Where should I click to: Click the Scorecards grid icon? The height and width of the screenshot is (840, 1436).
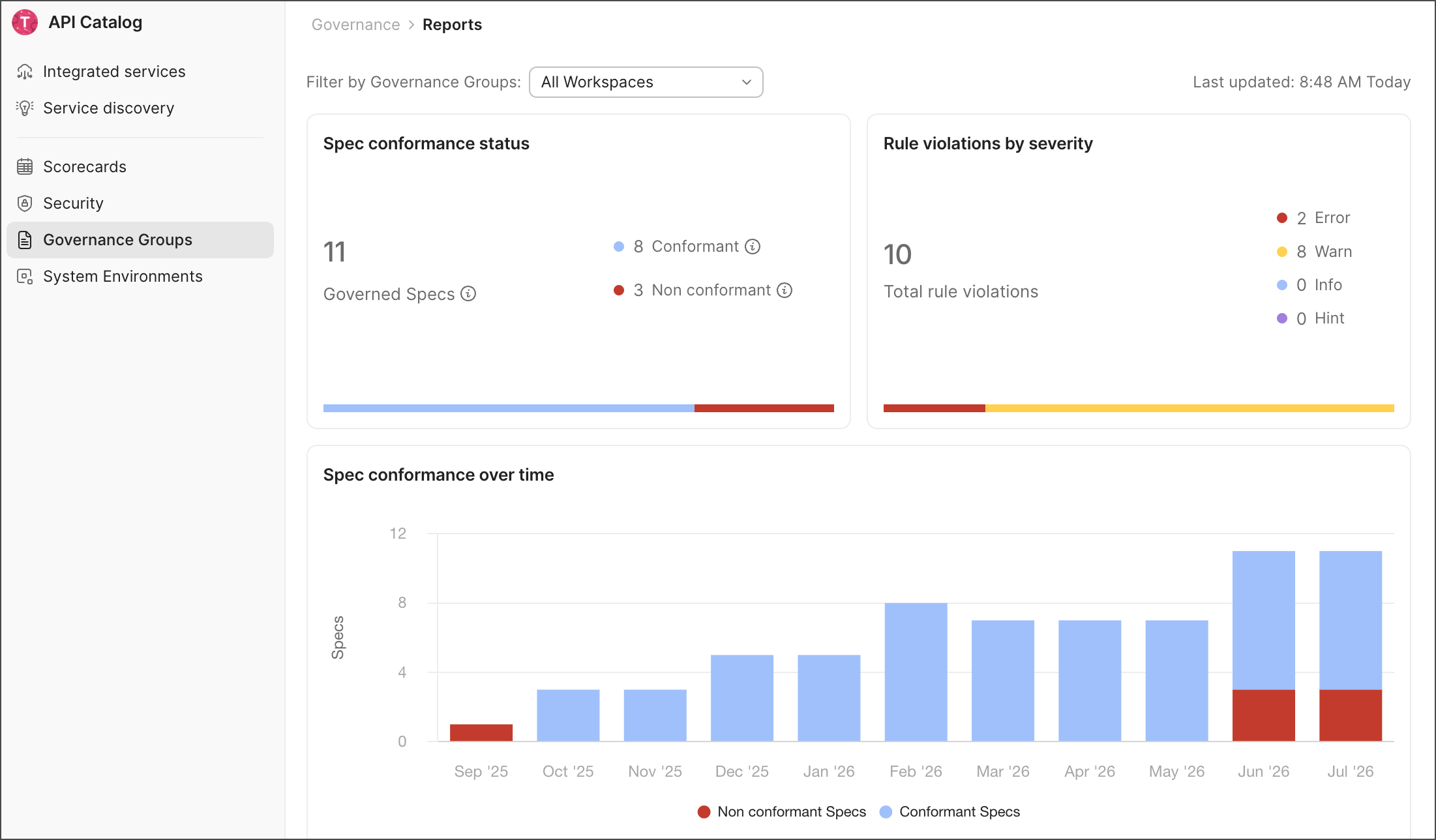click(x=25, y=167)
